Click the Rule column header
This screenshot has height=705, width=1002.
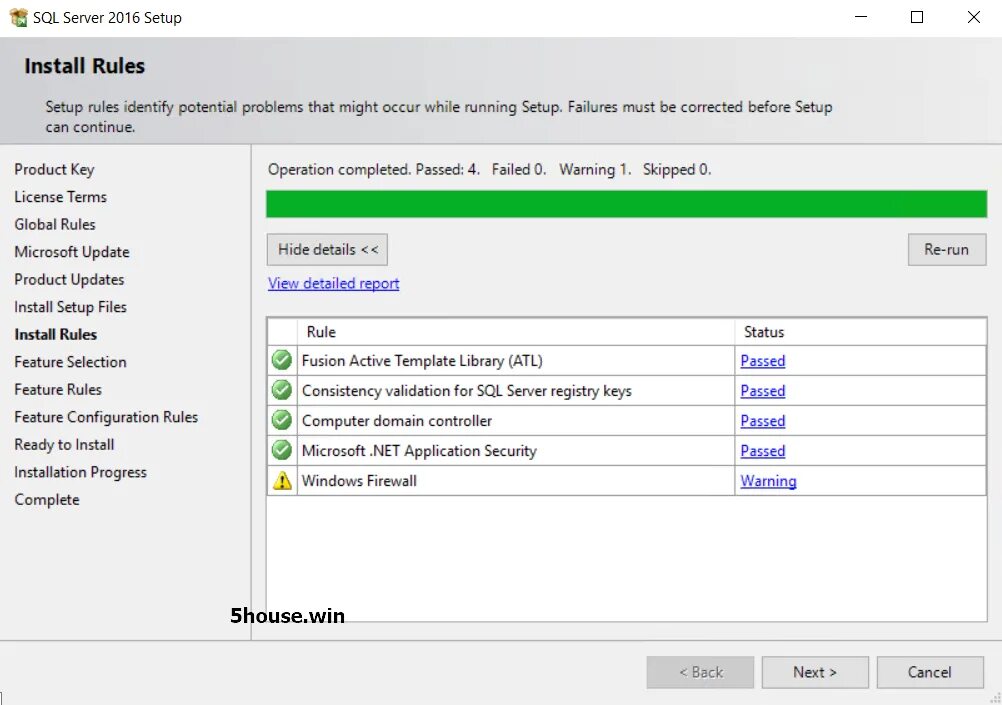(516, 332)
